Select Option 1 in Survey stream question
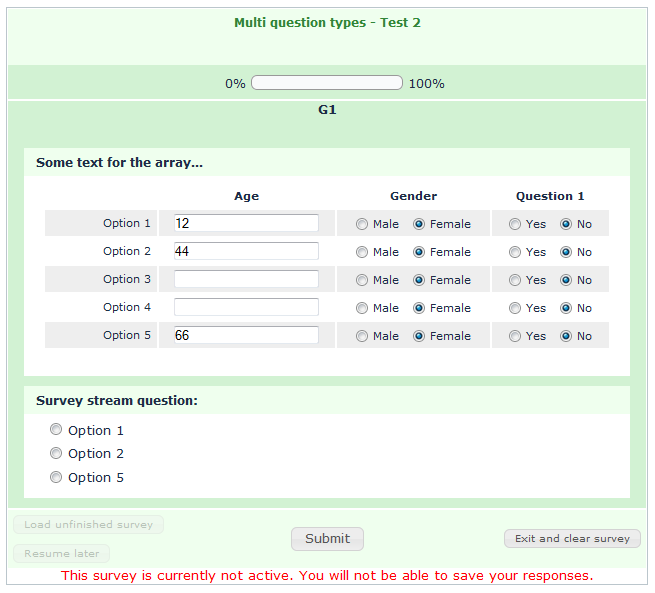The image size is (655, 593). 56,430
